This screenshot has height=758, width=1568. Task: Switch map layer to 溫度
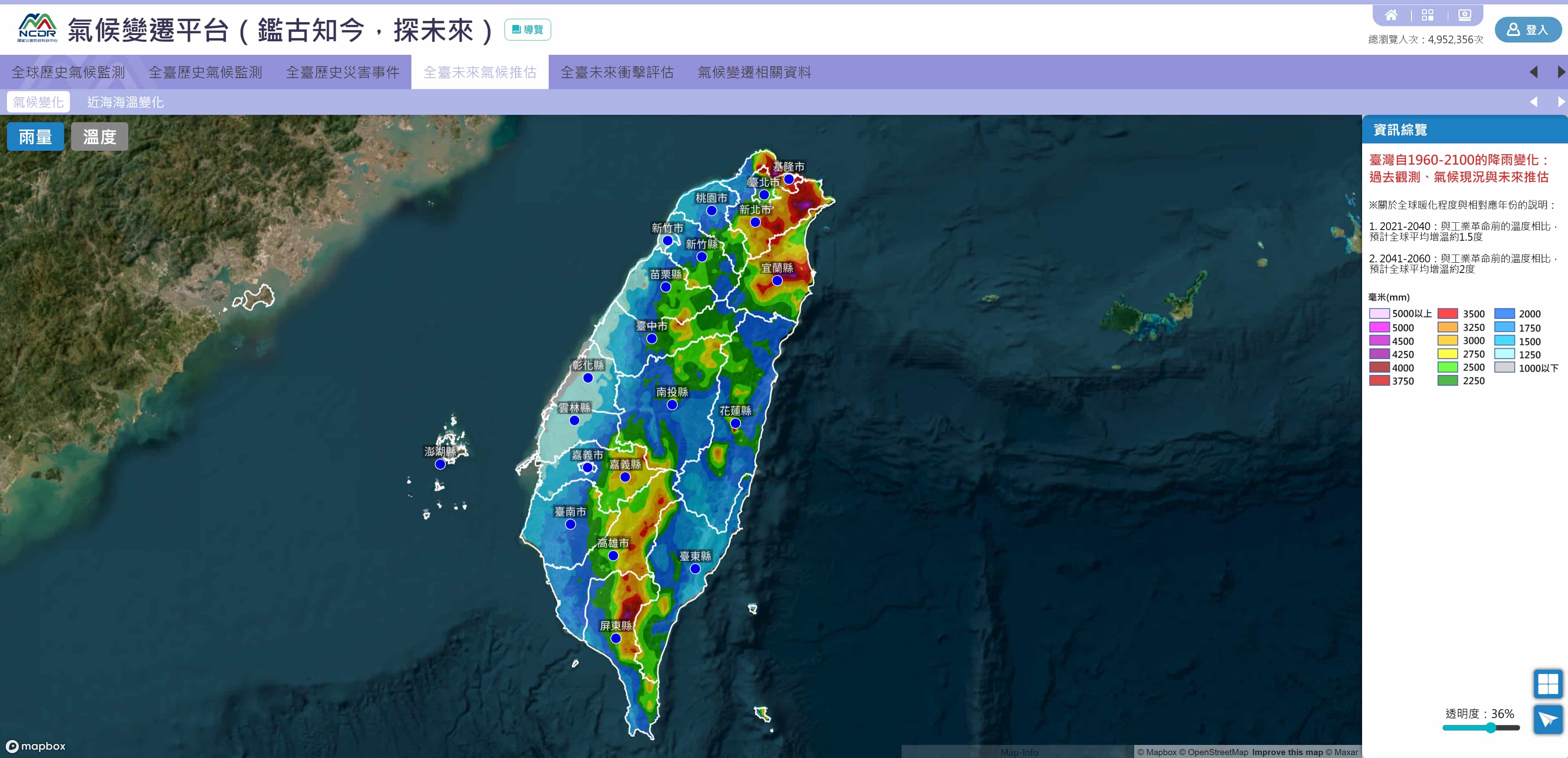click(x=99, y=136)
